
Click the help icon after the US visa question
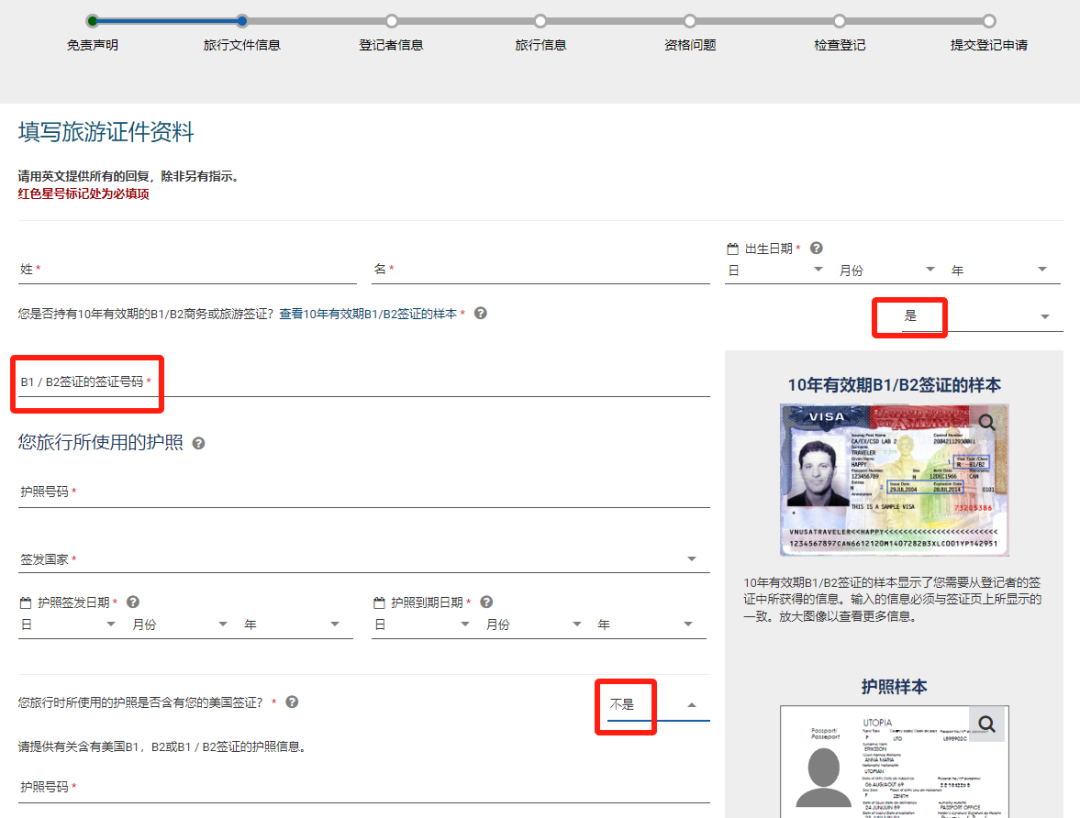coord(291,702)
